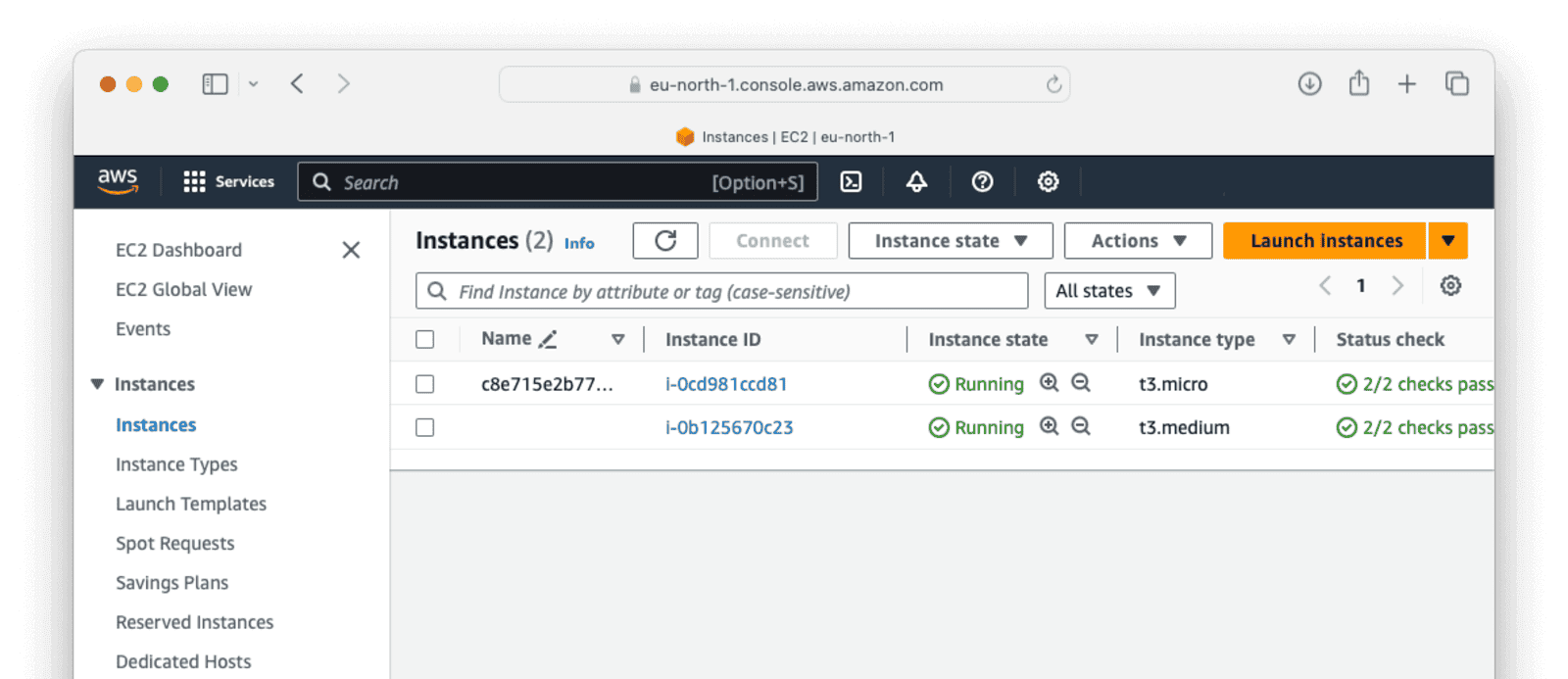Click instance name c8e715e2b77...
This screenshot has width=1568, height=679.
tap(547, 384)
